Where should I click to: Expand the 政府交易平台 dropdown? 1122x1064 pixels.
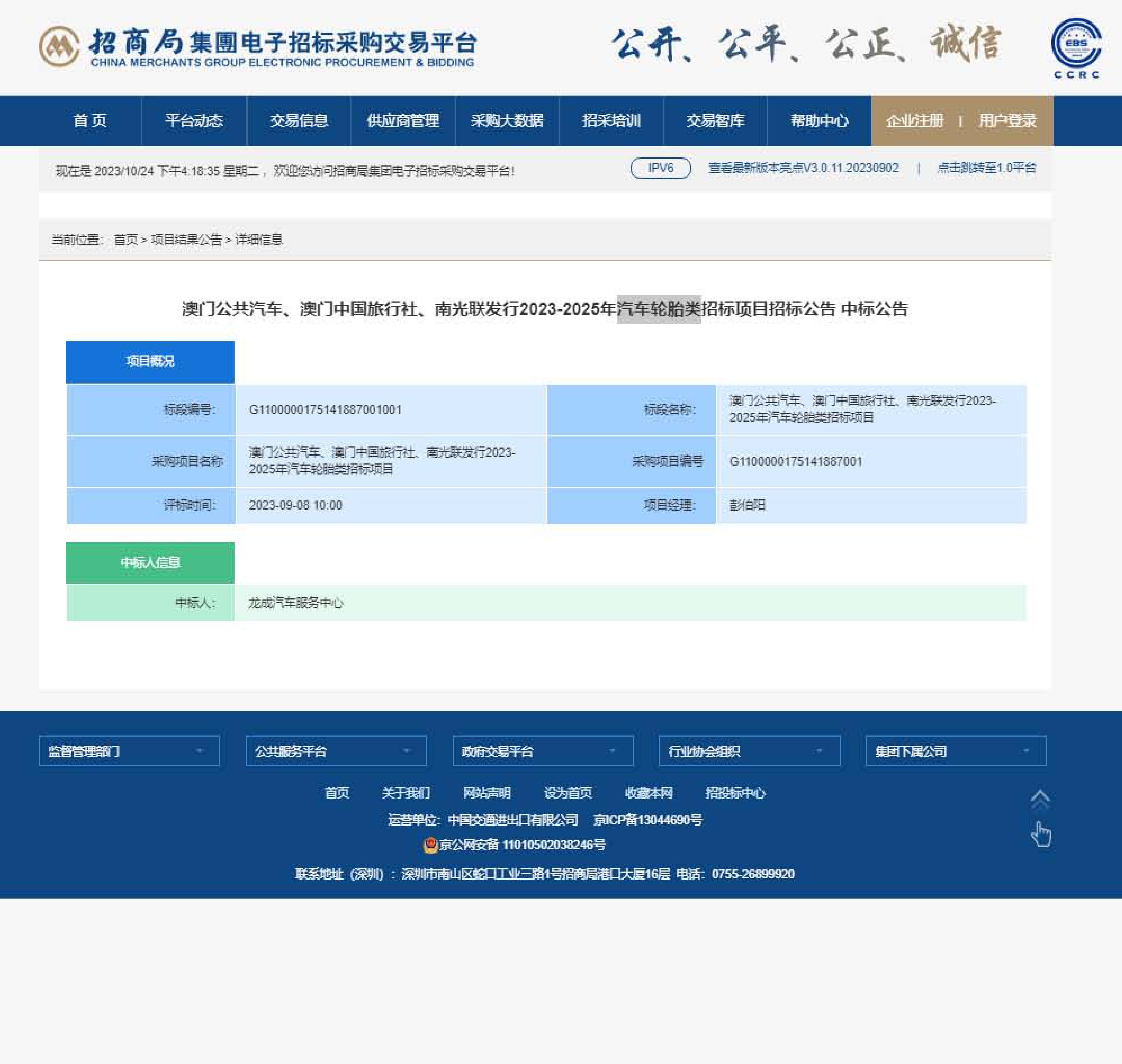pos(543,751)
